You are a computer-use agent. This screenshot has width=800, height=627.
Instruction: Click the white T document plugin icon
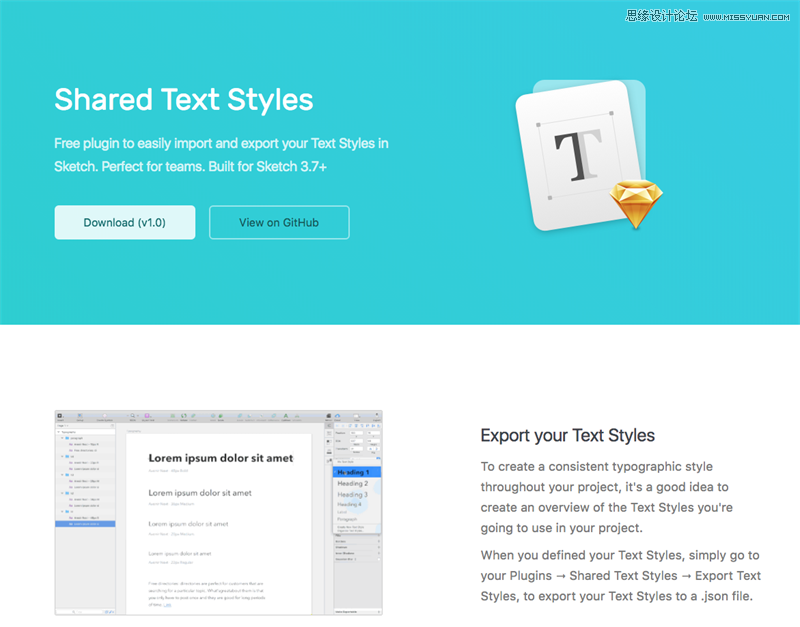point(579,156)
